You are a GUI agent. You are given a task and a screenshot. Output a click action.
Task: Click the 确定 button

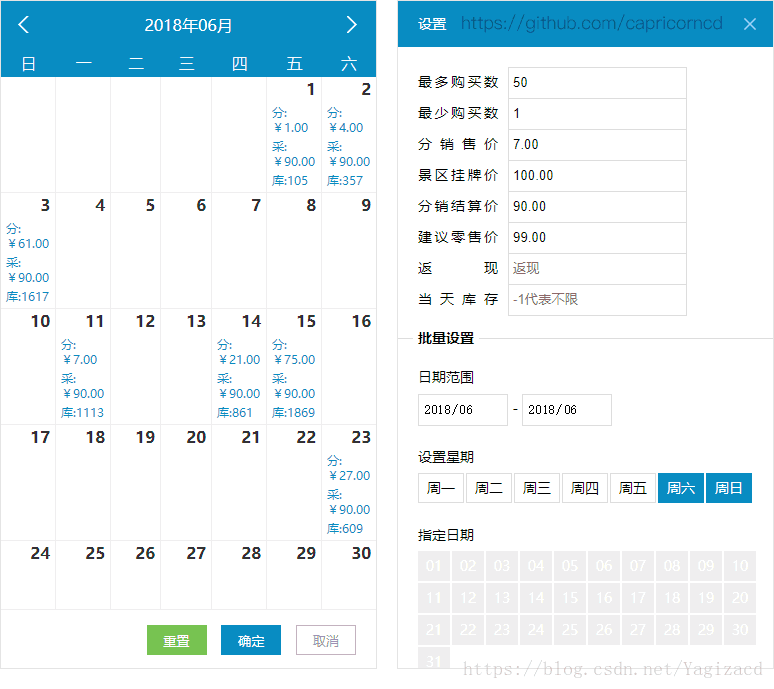[x=251, y=640]
